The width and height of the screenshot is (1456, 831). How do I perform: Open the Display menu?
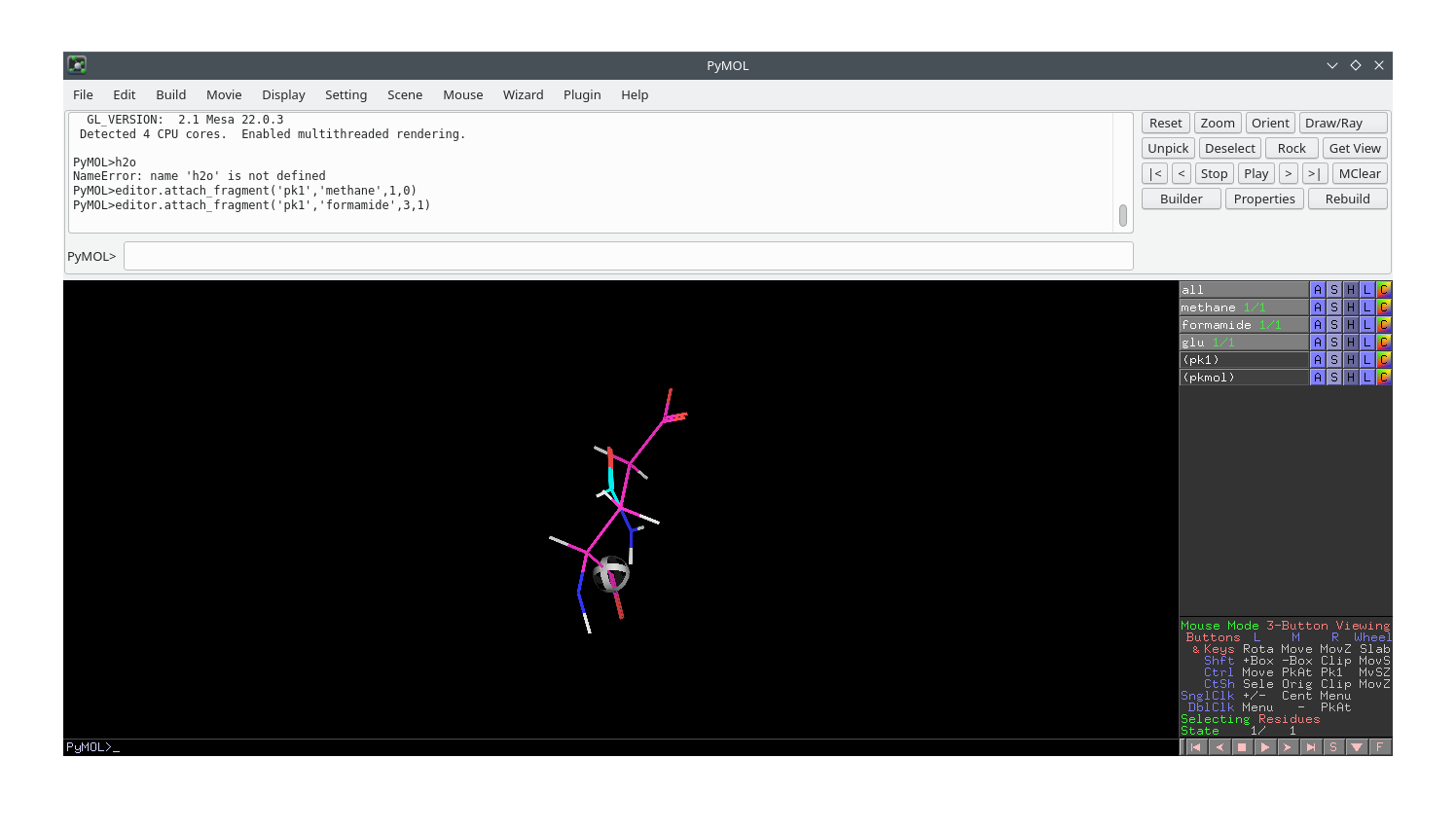283,94
